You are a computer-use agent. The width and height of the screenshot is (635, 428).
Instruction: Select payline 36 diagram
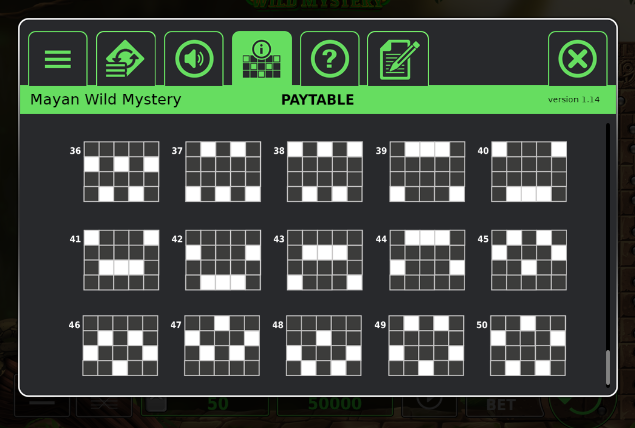point(121,172)
